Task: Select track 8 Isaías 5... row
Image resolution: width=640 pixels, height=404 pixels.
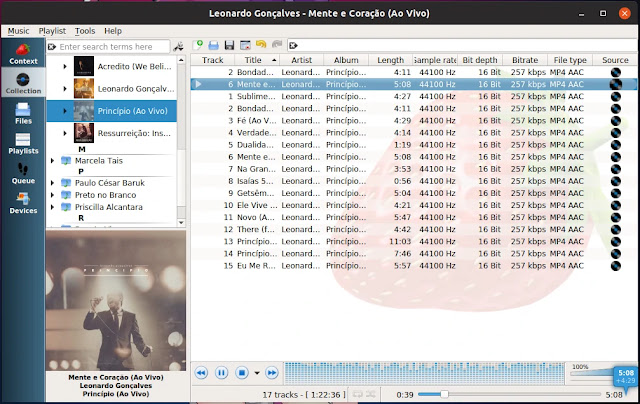Action: (x=414, y=181)
